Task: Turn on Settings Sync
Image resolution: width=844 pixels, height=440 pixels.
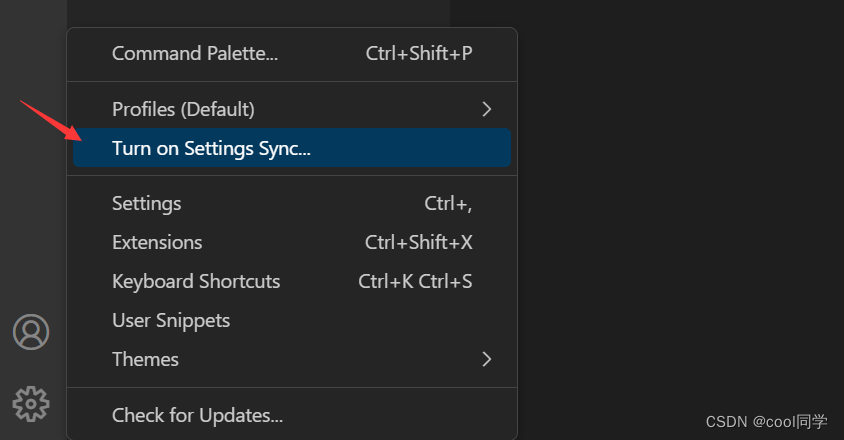Action: 212,148
